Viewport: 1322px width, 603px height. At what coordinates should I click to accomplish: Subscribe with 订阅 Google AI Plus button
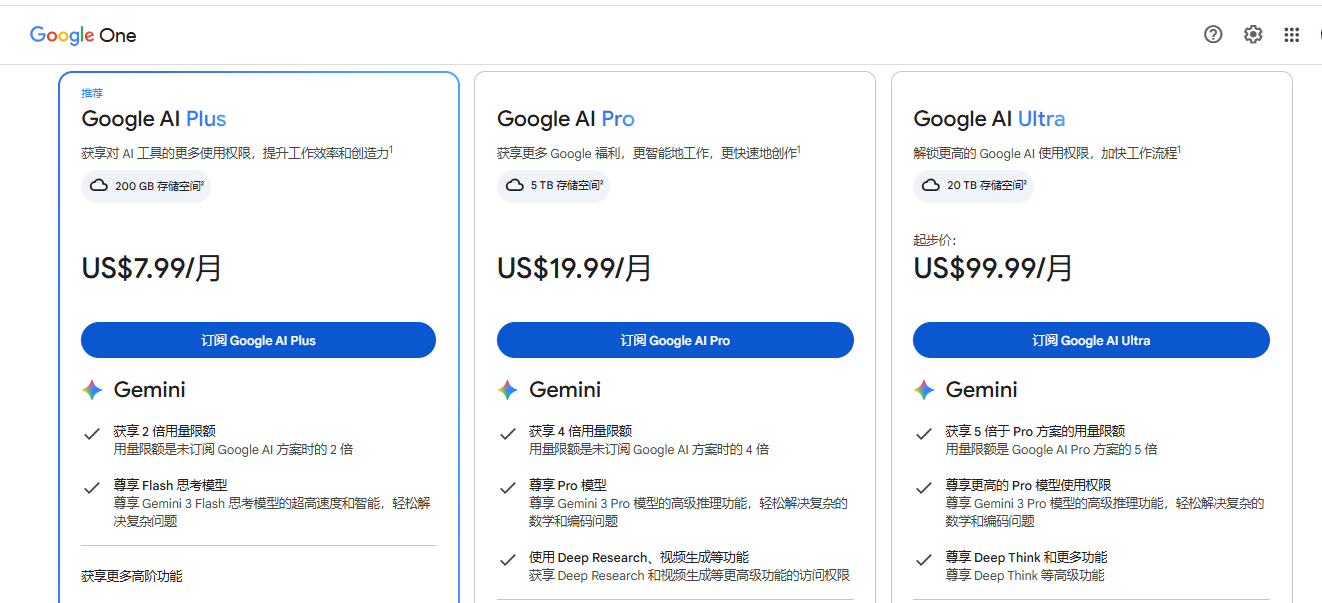coord(258,340)
